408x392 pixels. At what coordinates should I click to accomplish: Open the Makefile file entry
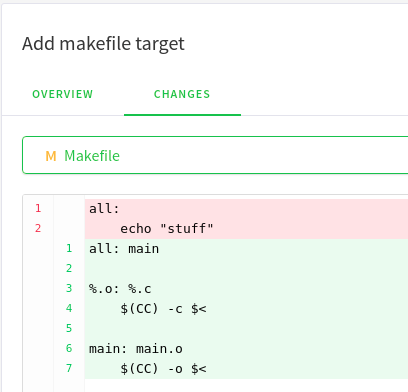coord(215,155)
